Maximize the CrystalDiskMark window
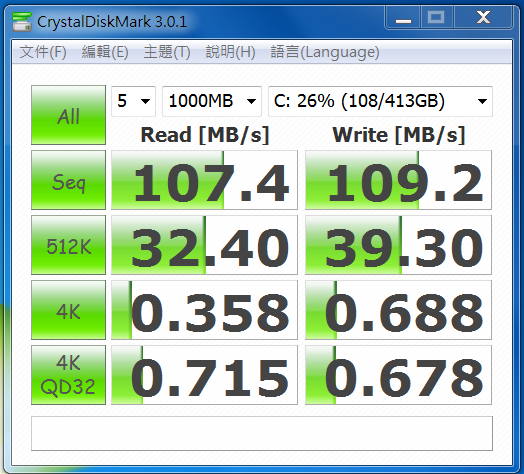The width and height of the screenshot is (524, 474). click(x=436, y=18)
